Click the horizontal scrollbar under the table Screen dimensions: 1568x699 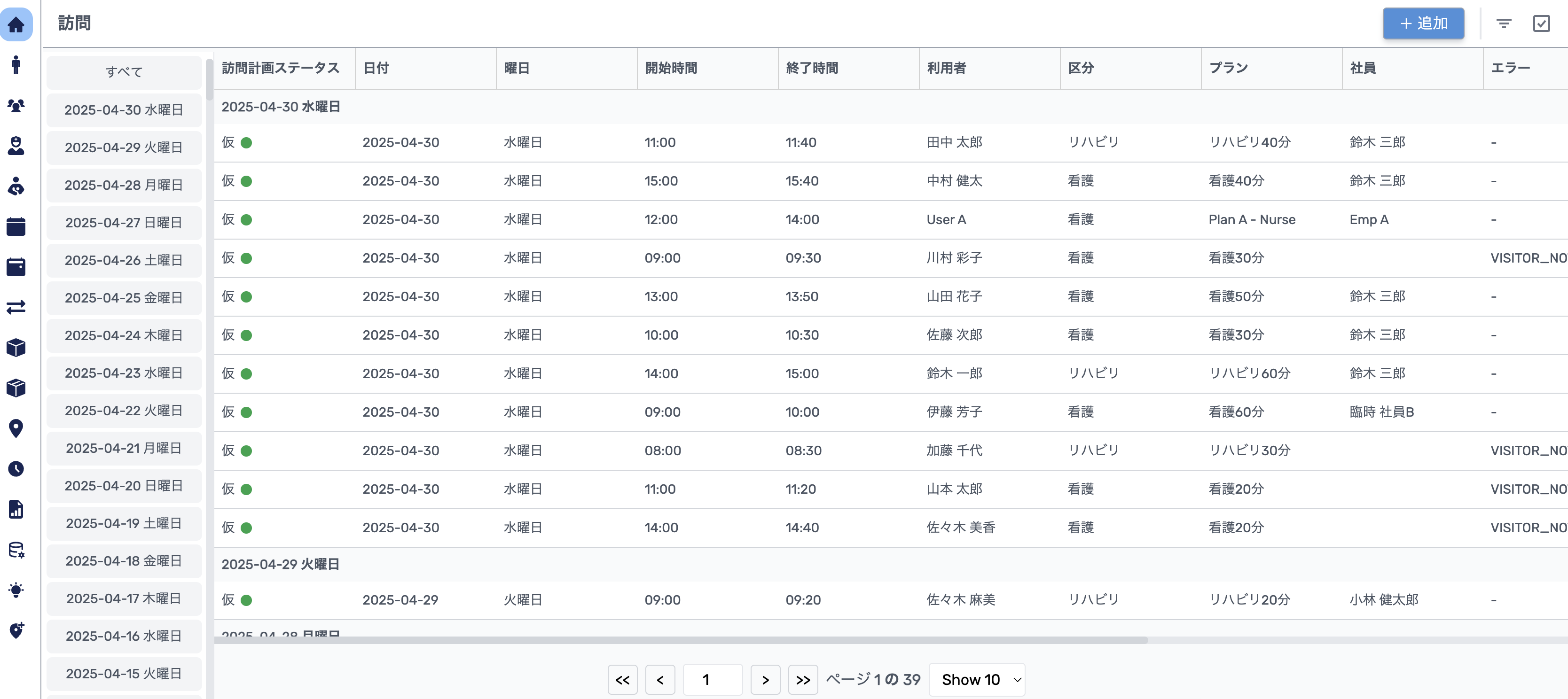coord(681,640)
